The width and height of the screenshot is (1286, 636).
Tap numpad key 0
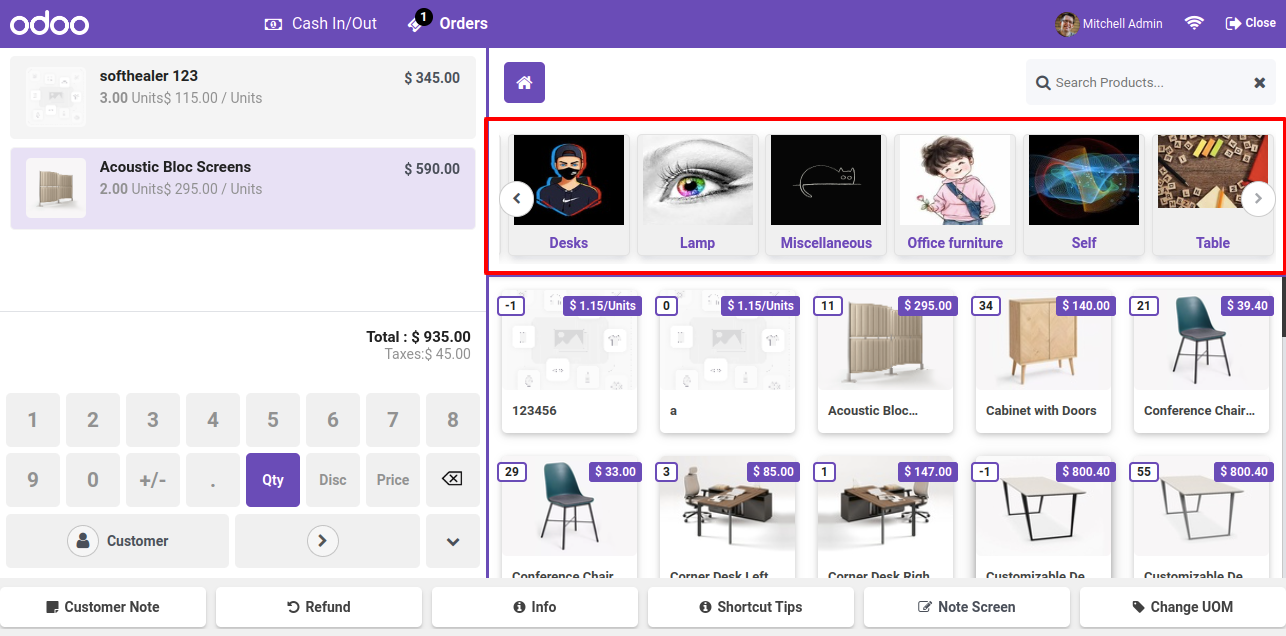tap(93, 480)
